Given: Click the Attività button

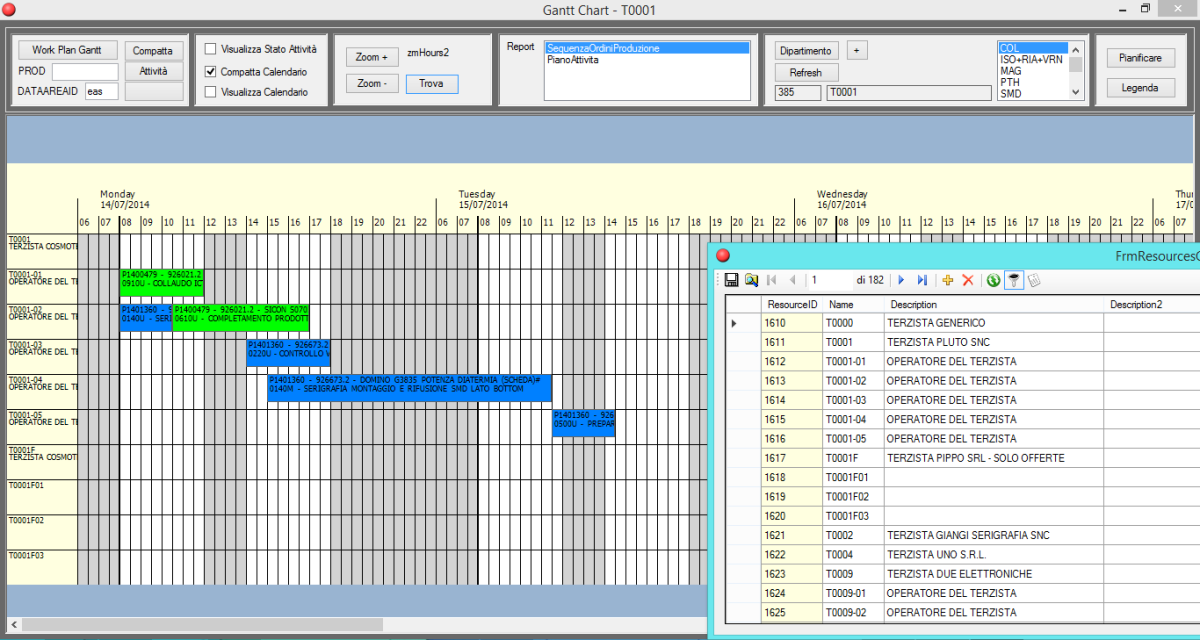Looking at the screenshot, I should point(153,71).
